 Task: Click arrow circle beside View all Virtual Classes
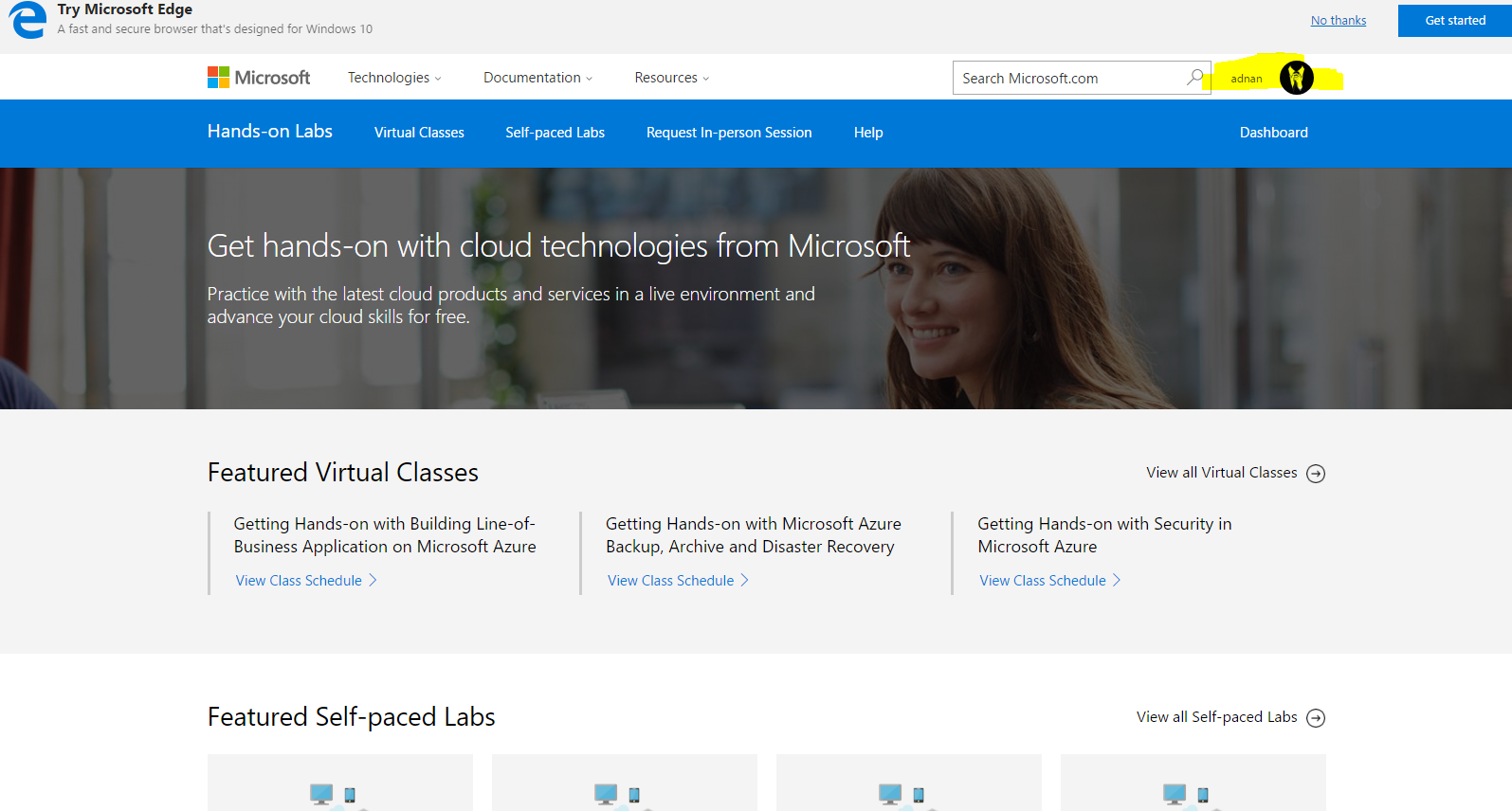click(x=1316, y=474)
